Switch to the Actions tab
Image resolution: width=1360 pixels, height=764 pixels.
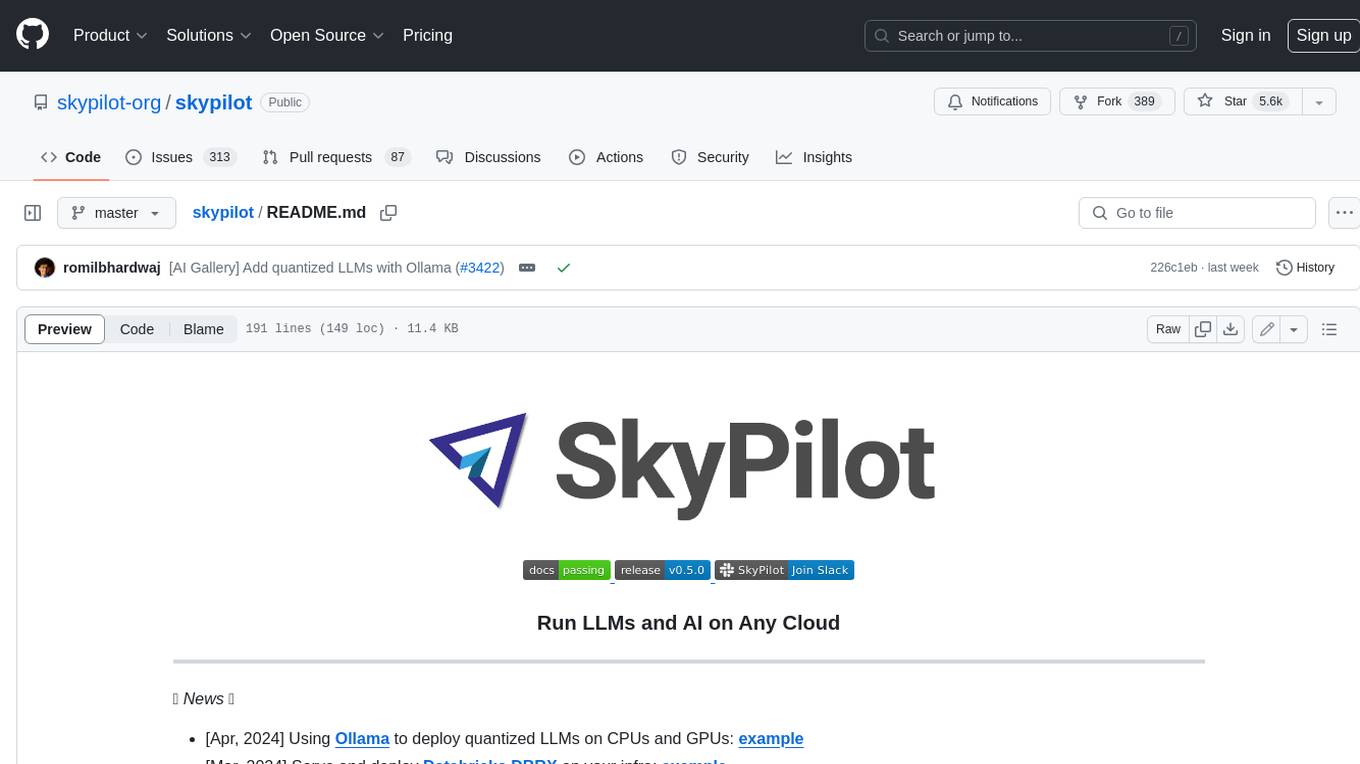click(x=606, y=157)
